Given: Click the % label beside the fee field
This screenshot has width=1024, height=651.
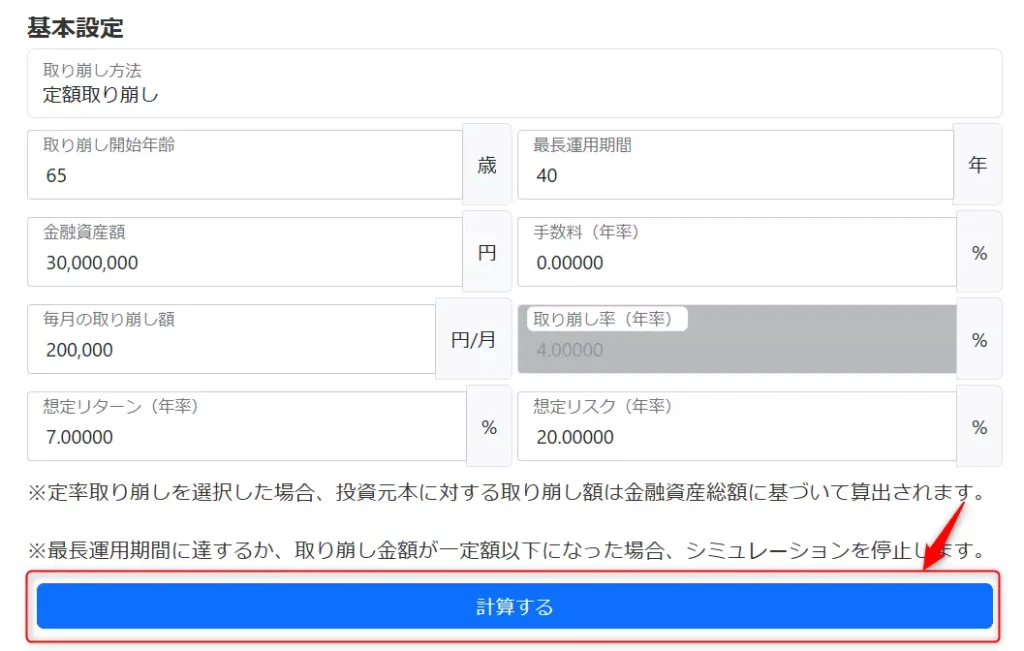Looking at the screenshot, I should (977, 251).
